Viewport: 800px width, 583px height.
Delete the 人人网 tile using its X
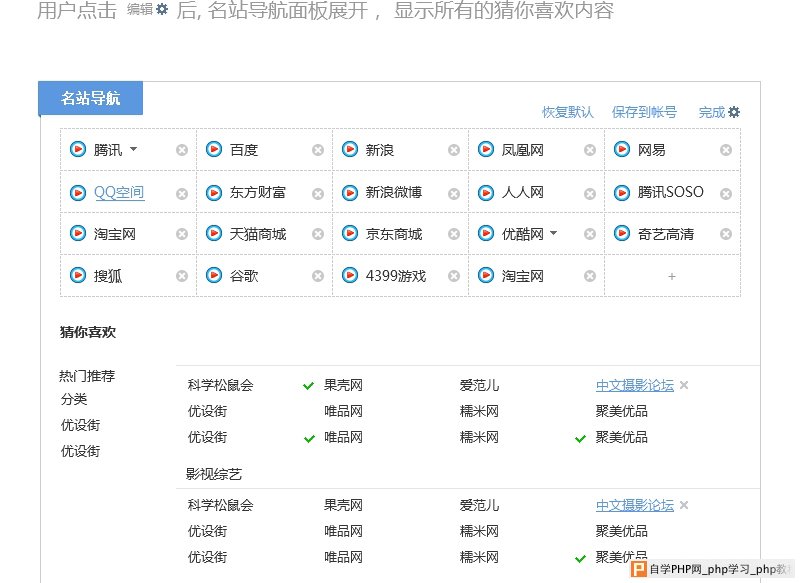pyautogui.click(x=590, y=194)
